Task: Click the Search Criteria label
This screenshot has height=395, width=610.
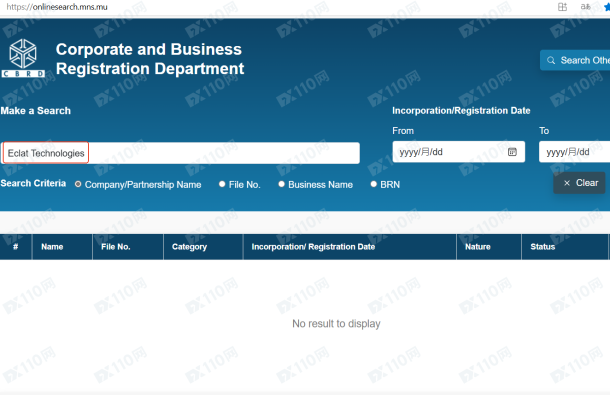Action: [33, 183]
